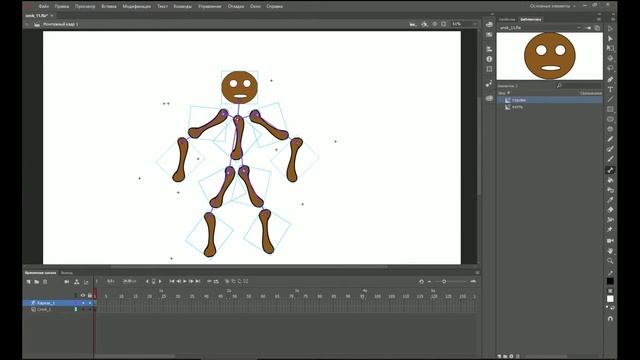Open the Справка menu

274,7
